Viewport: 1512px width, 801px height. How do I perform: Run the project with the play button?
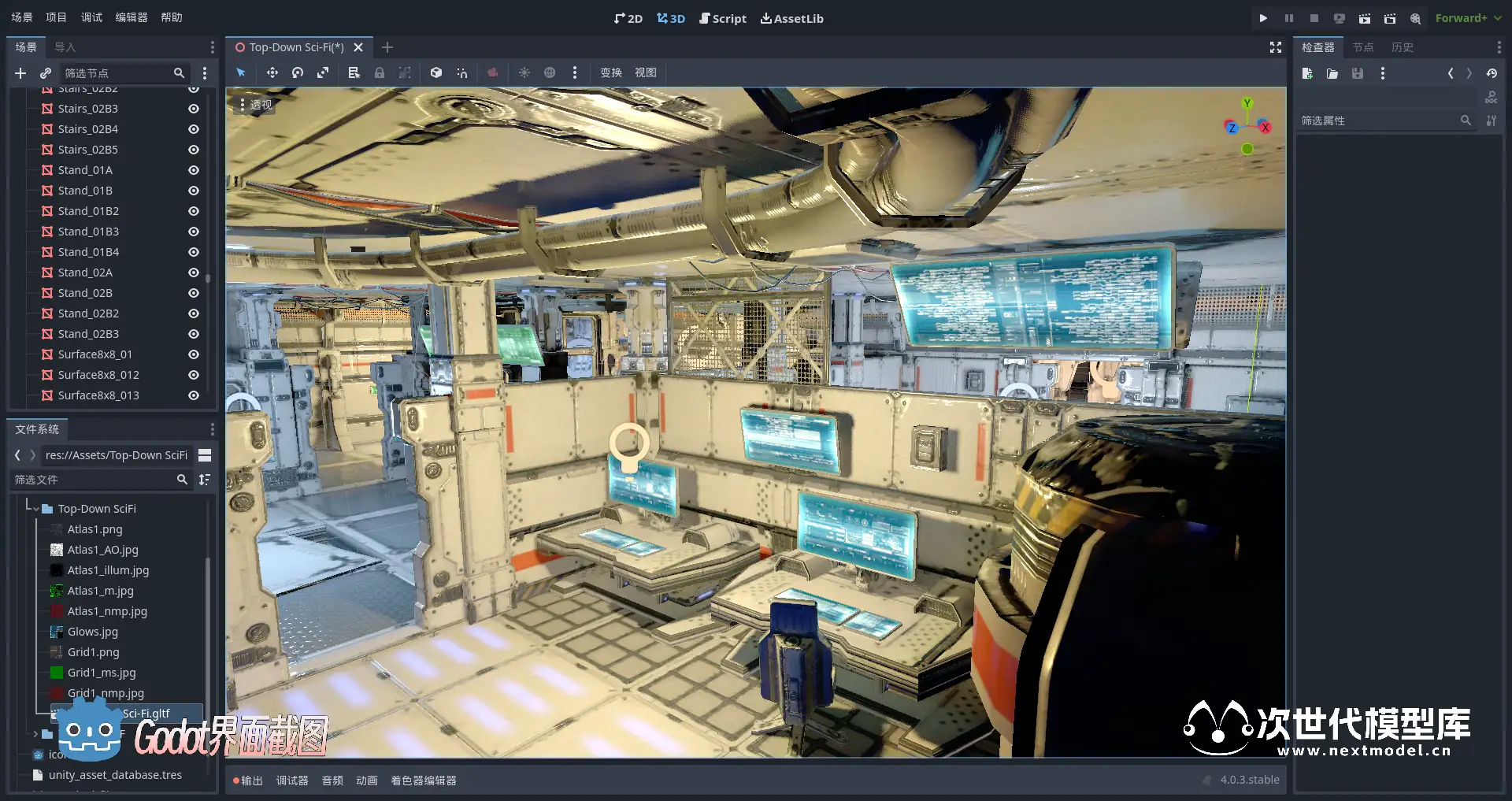pos(1263,18)
